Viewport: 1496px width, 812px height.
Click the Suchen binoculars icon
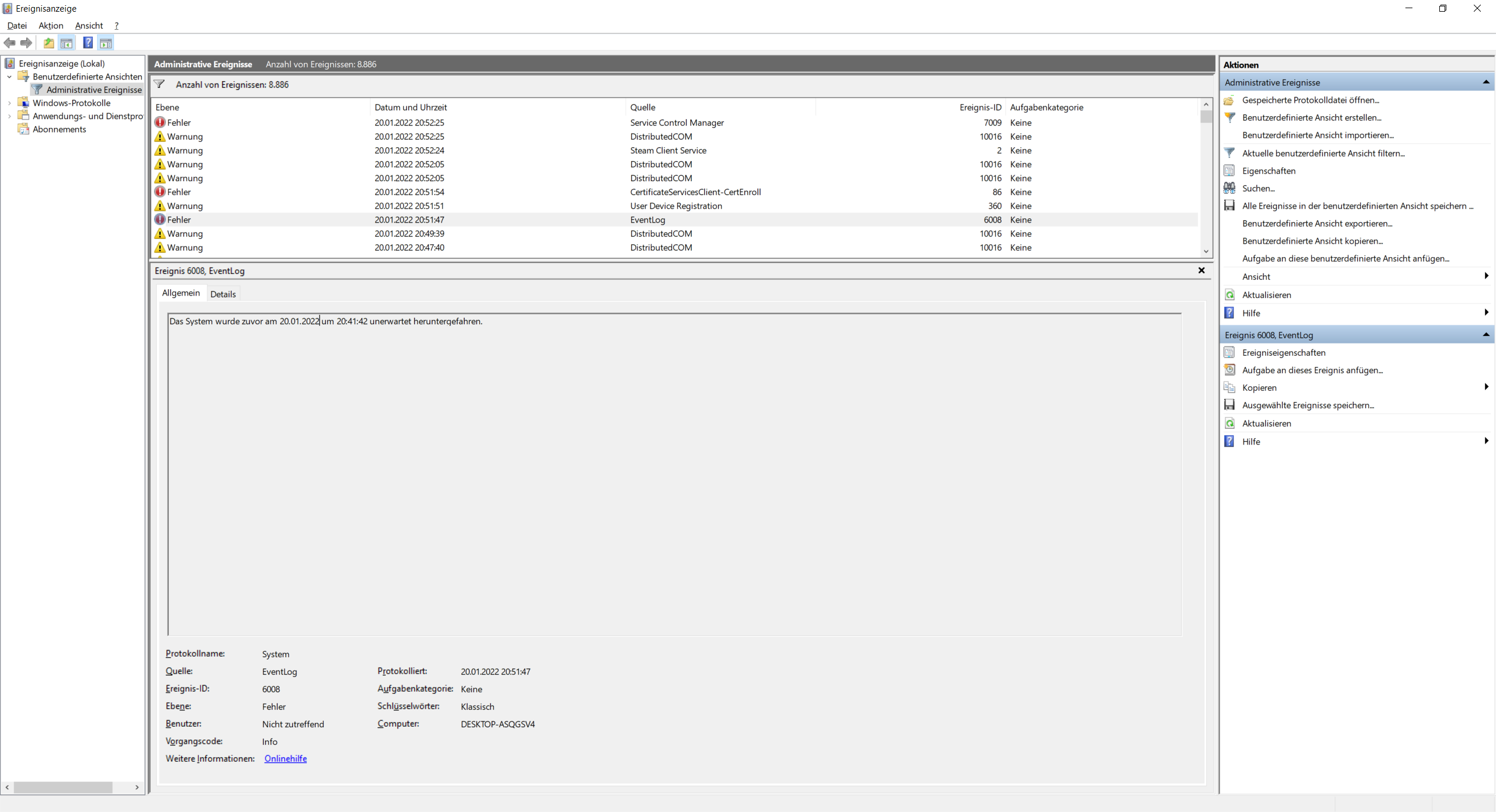1230,188
